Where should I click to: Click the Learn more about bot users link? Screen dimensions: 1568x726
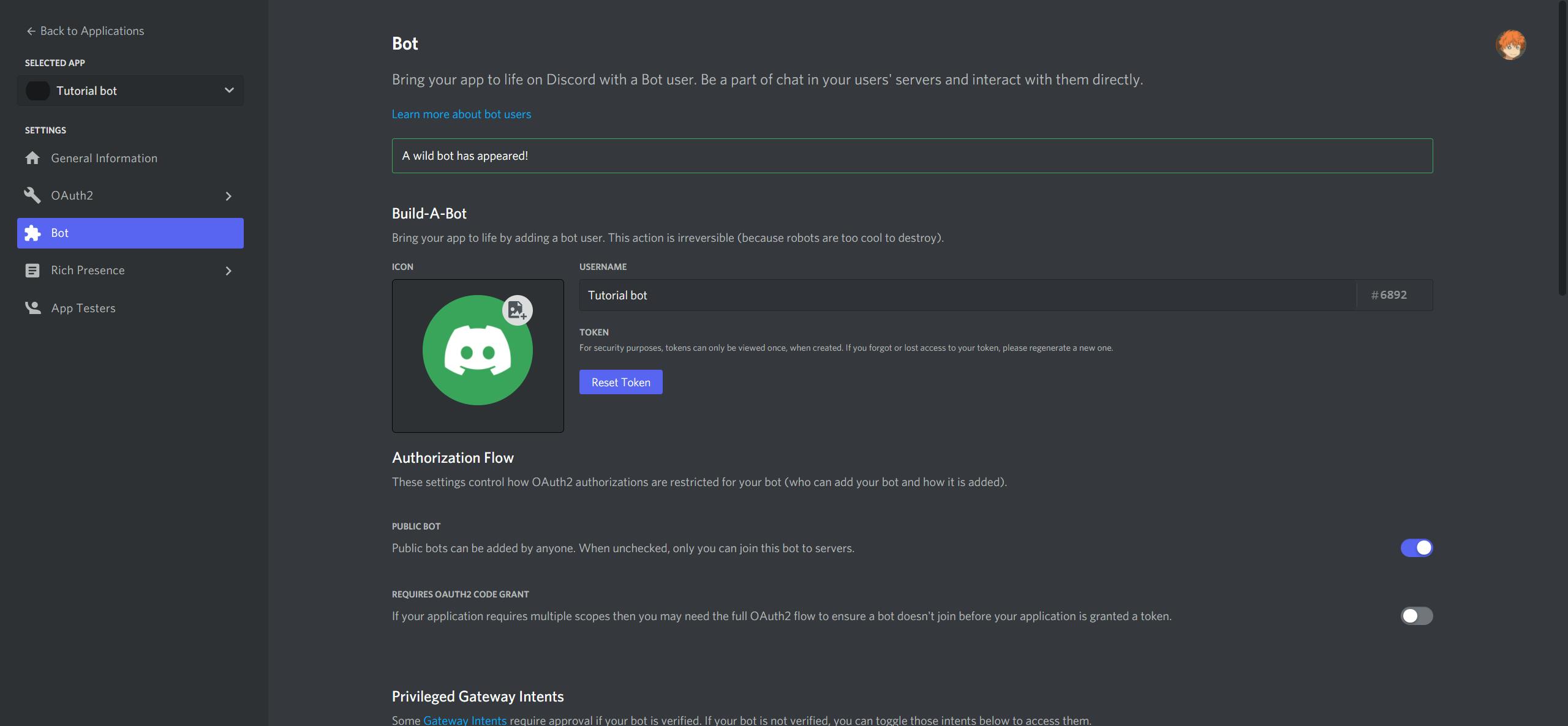pyautogui.click(x=461, y=114)
